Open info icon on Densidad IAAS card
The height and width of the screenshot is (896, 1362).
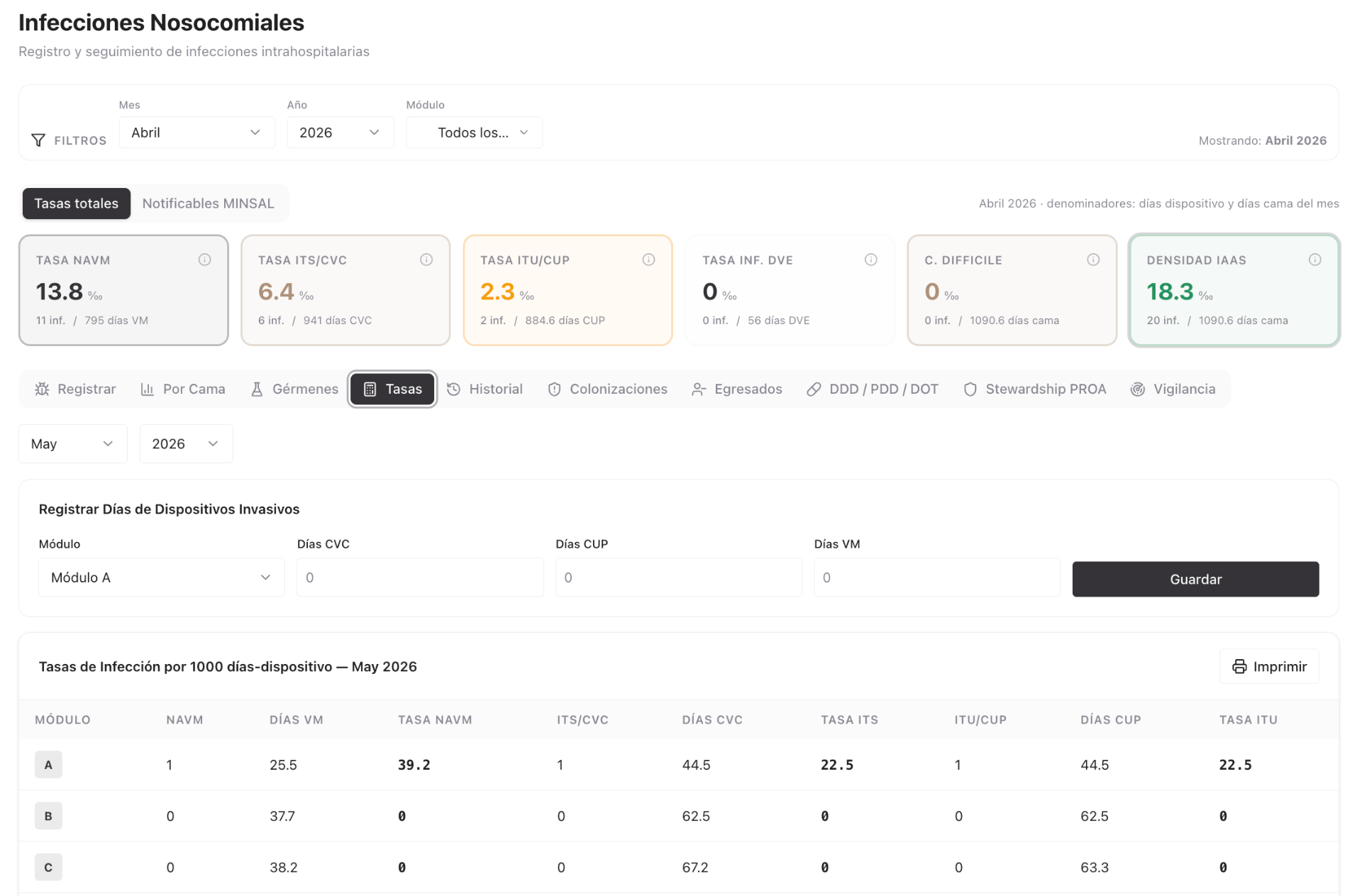[1315, 260]
